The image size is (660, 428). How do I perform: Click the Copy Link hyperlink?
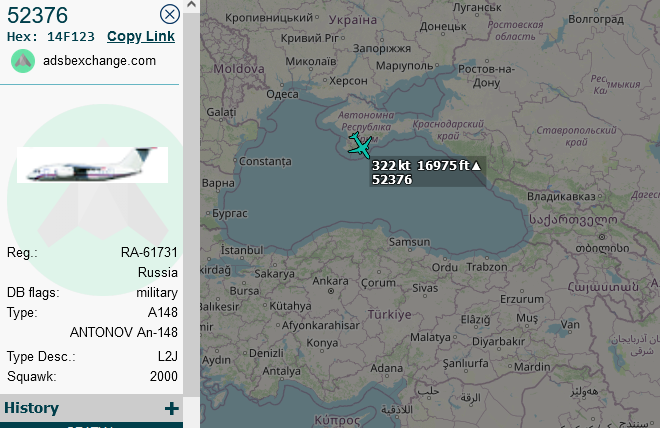(141, 37)
